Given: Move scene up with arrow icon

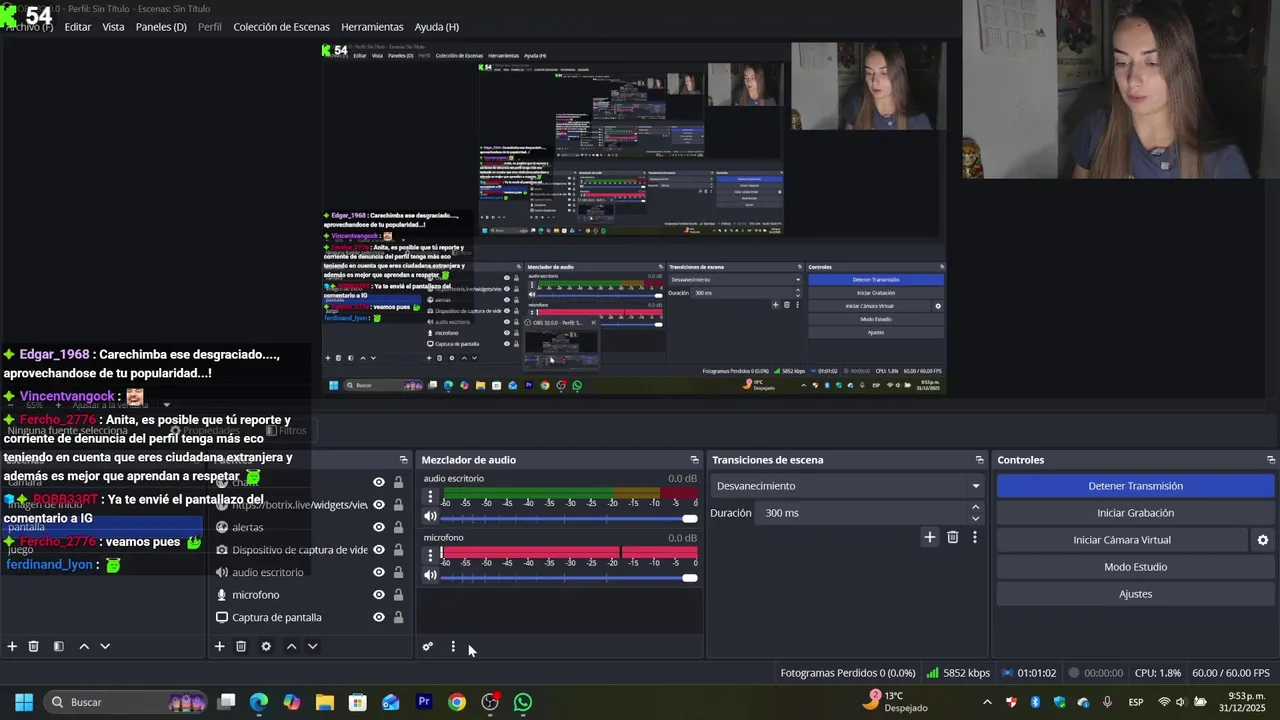Looking at the screenshot, I should click(84, 646).
